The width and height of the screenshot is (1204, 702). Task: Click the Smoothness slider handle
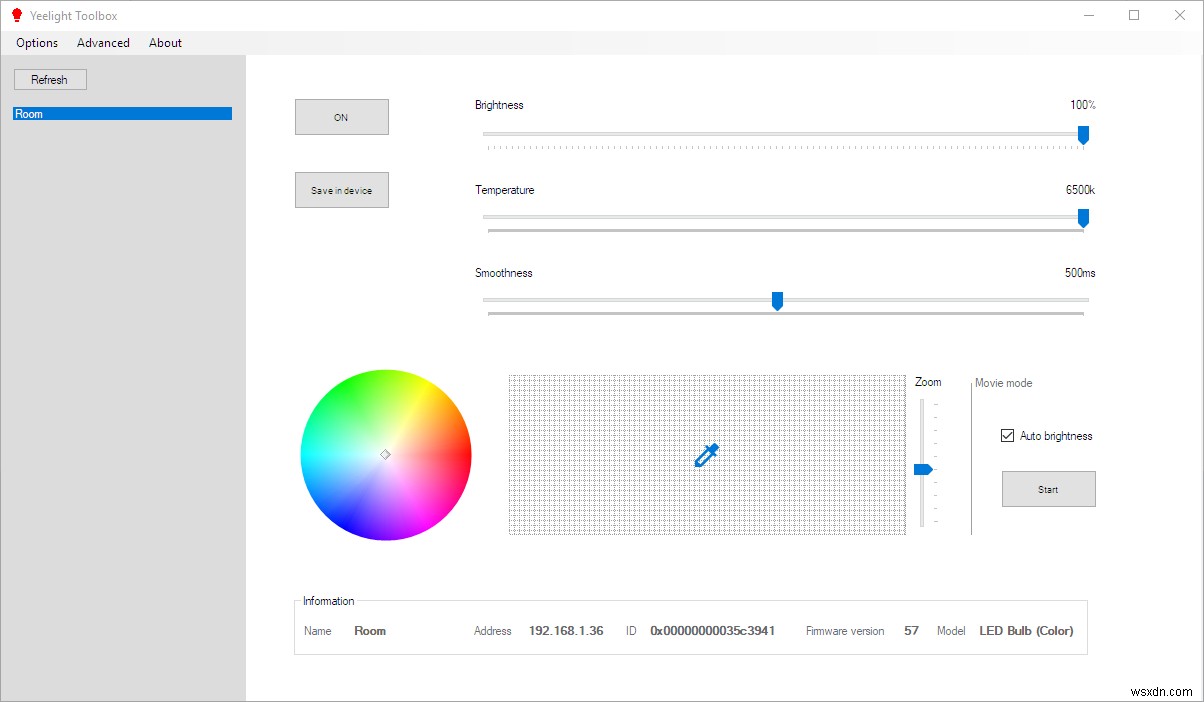[777, 300]
